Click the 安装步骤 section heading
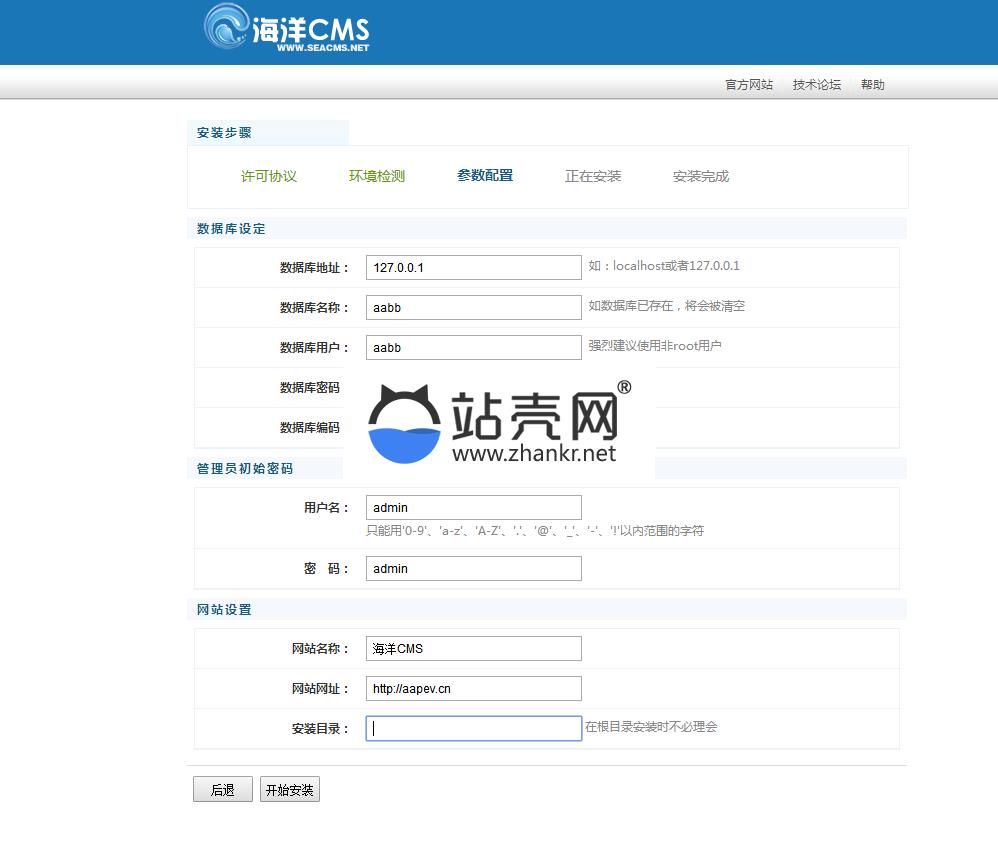 pyautogui.click(x=224, y=132)
